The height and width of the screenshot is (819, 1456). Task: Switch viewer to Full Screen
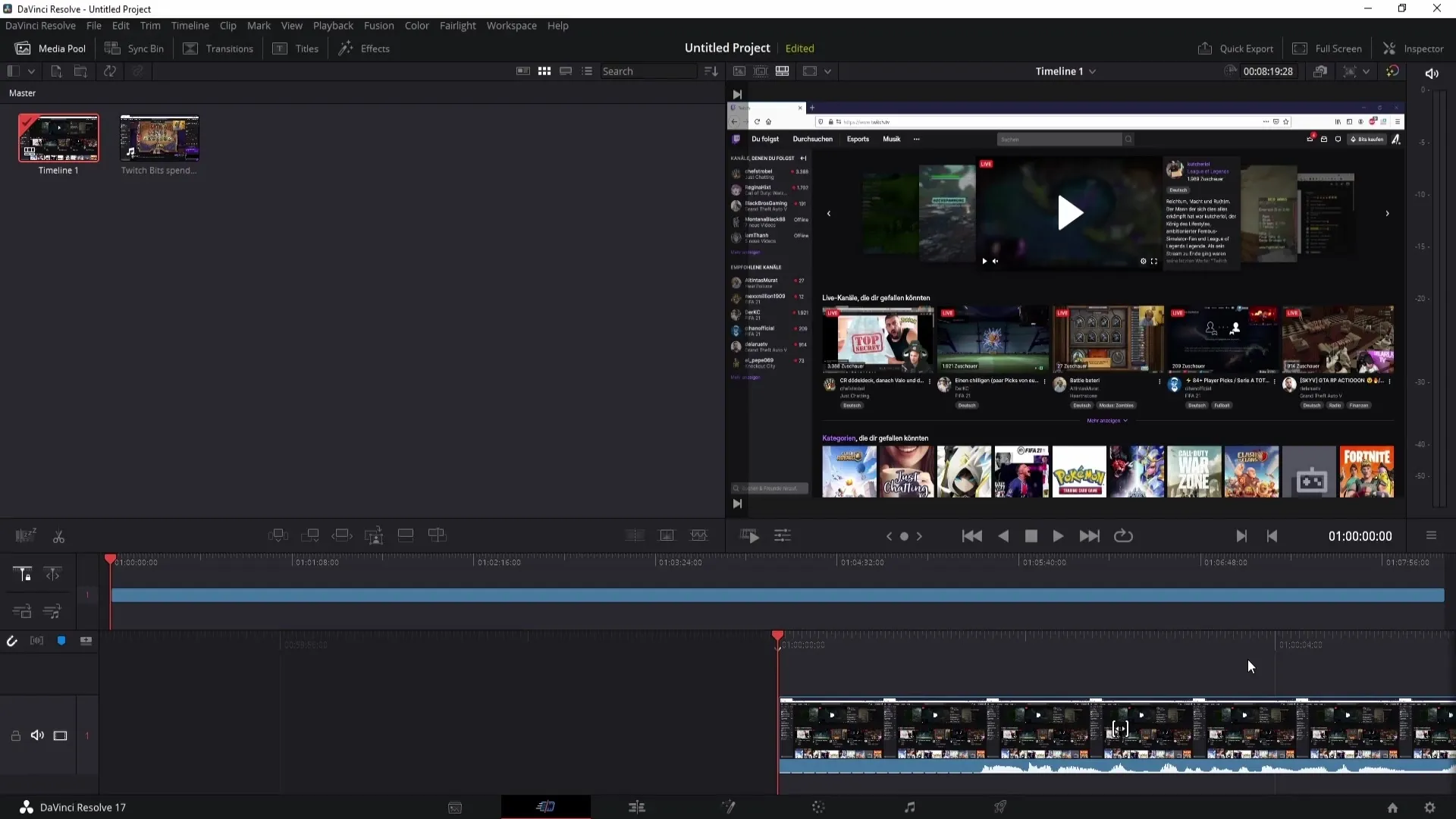tap(1327, 49)
